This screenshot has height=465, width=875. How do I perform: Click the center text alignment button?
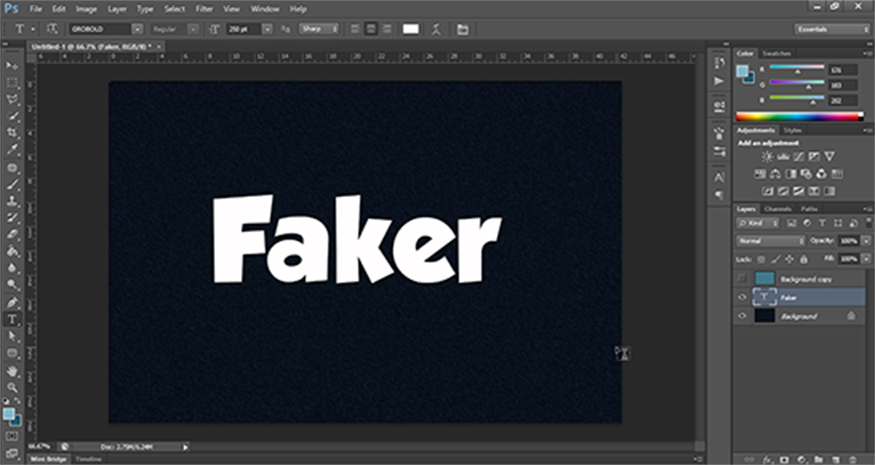[369, 29]
